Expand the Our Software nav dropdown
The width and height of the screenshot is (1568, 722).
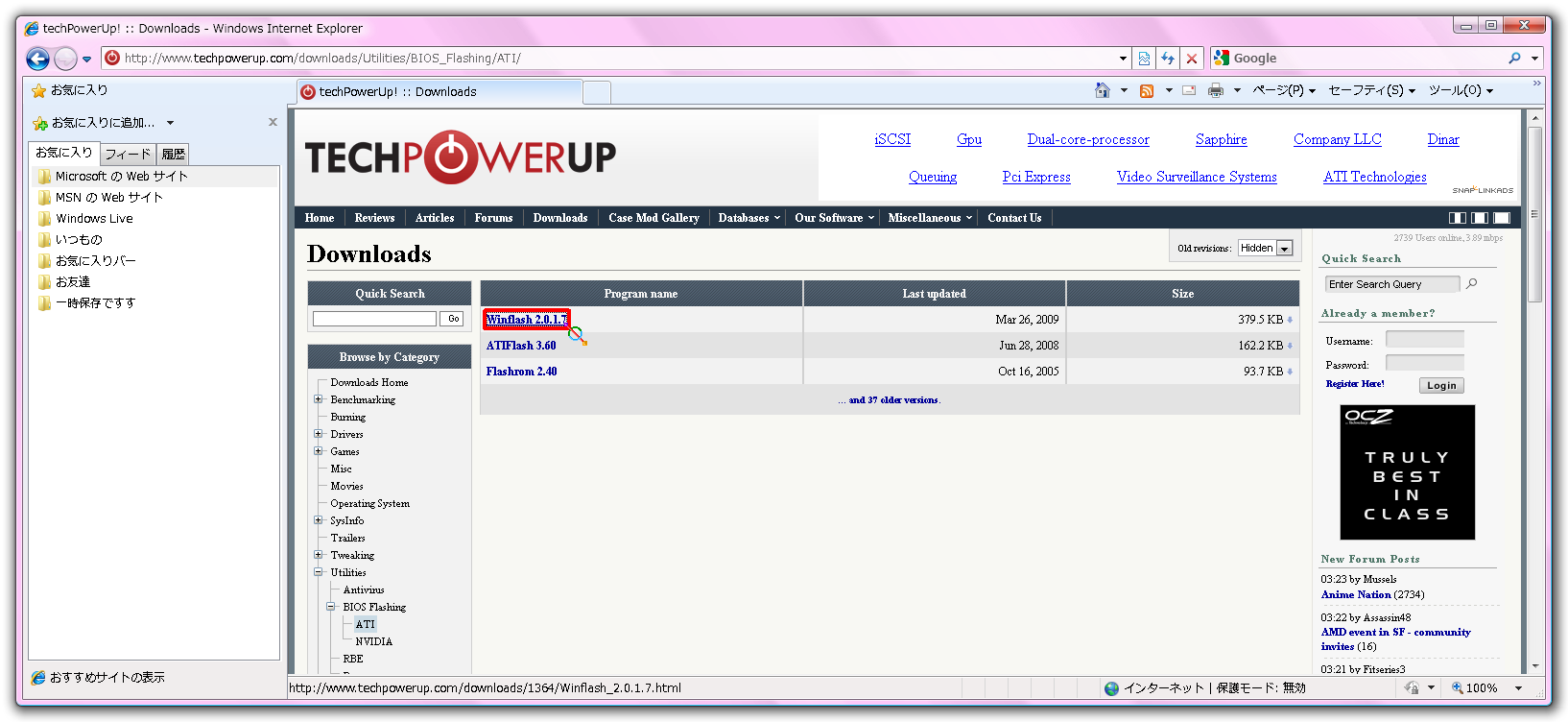[834, 218]
